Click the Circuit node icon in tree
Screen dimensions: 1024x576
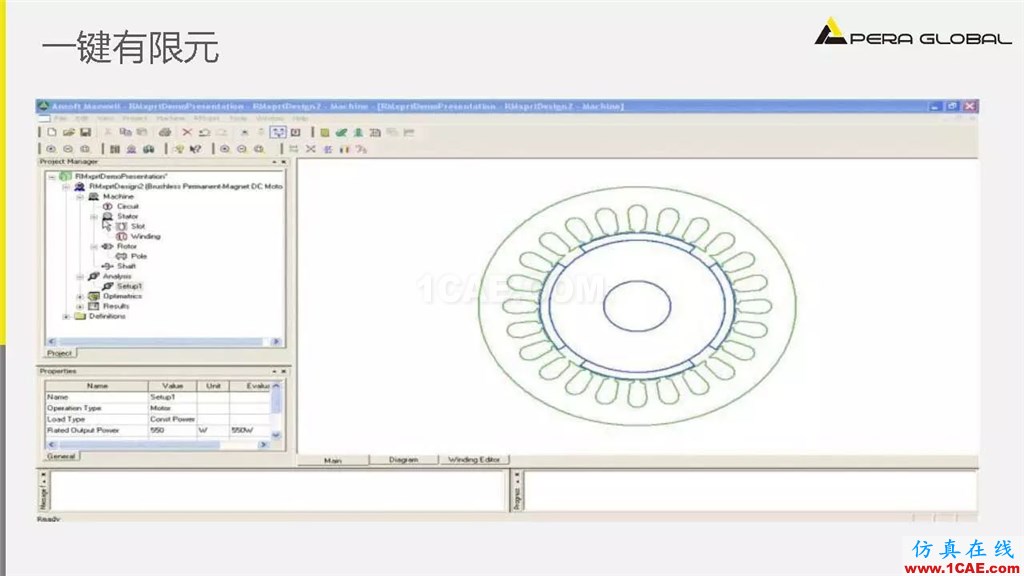[x=108, y=206]
